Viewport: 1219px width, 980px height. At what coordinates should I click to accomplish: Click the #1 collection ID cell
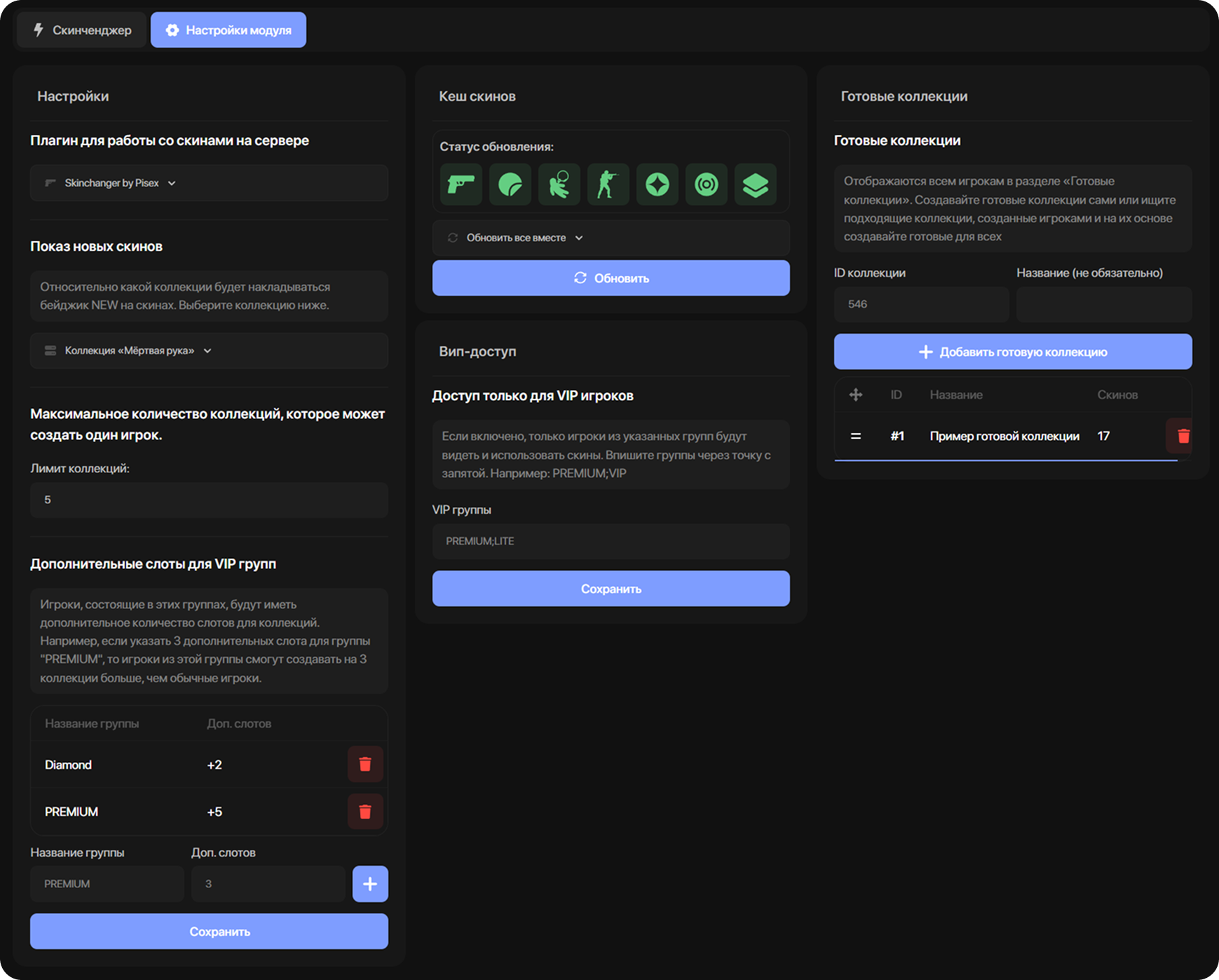coord(897,436)
